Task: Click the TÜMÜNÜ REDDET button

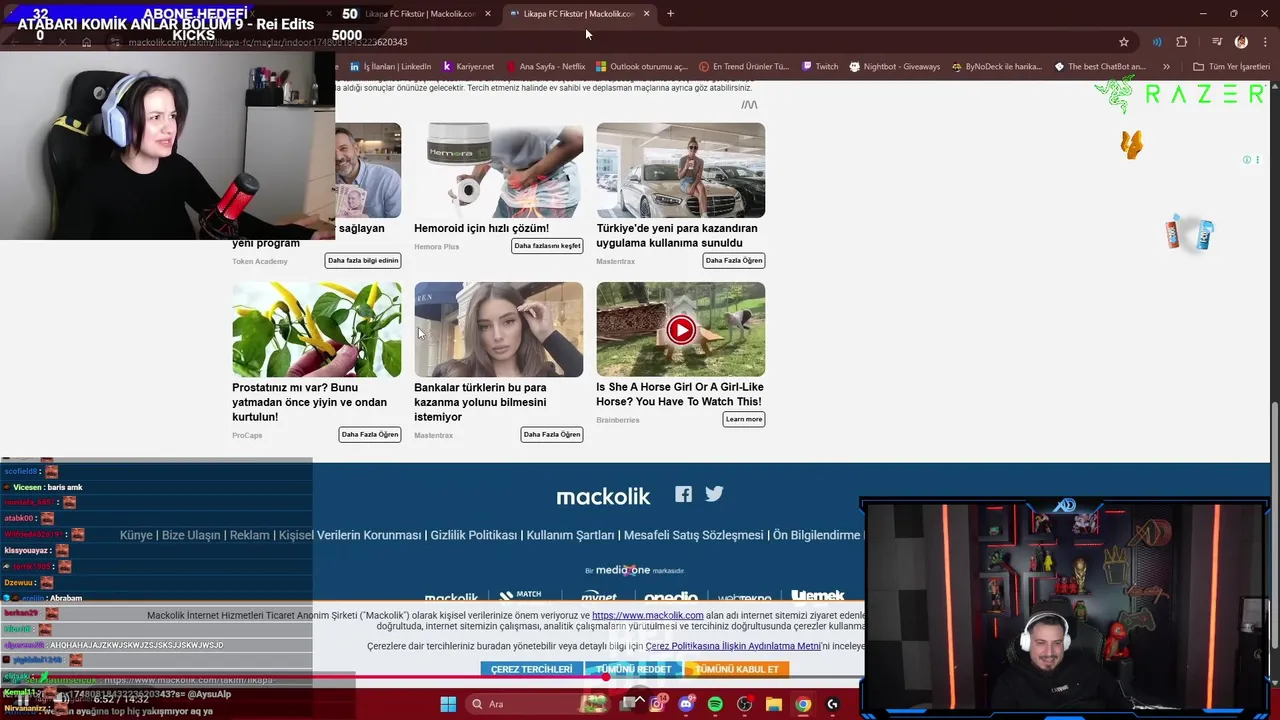Action: (x=633, y=669)
